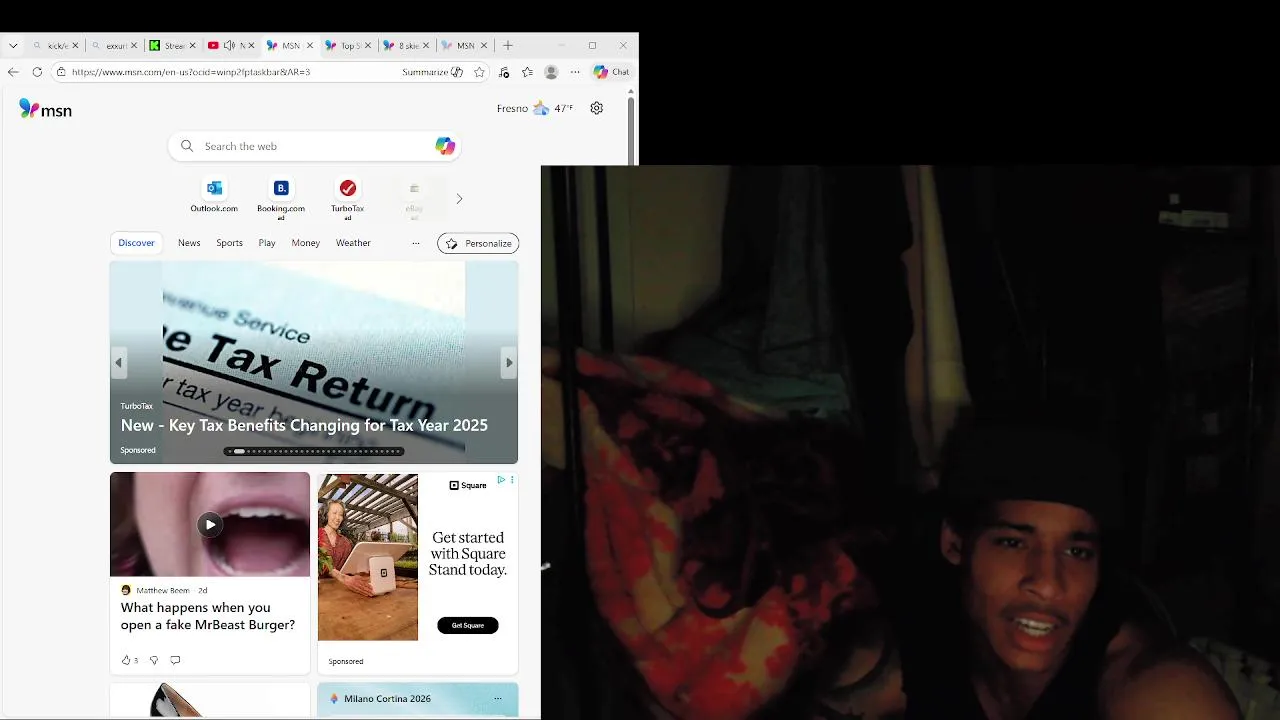Open 'What happens when you open' article

pos(208,616)
